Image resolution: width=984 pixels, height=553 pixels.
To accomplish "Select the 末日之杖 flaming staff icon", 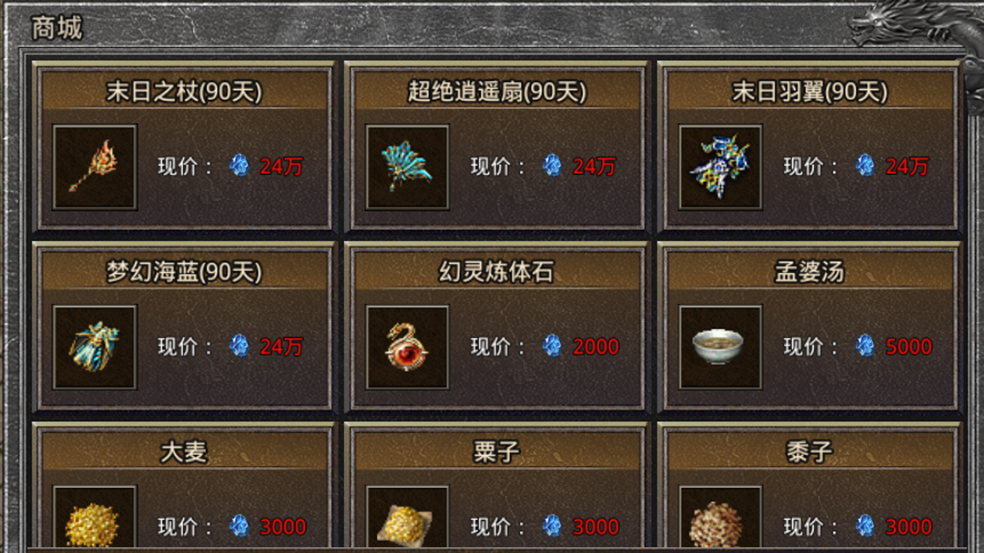I will point(95,167).
